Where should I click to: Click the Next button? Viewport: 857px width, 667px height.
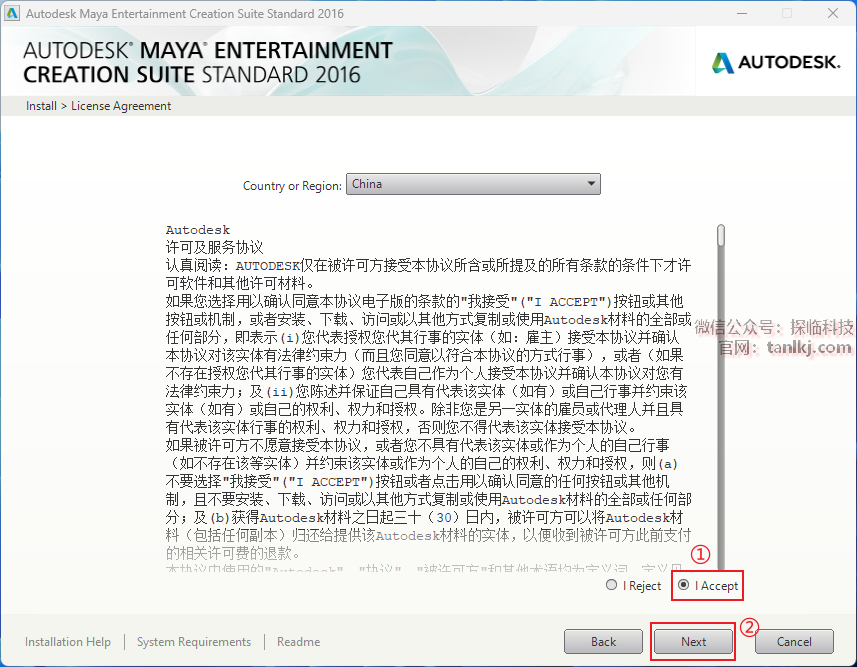click(x=693, y=641)
